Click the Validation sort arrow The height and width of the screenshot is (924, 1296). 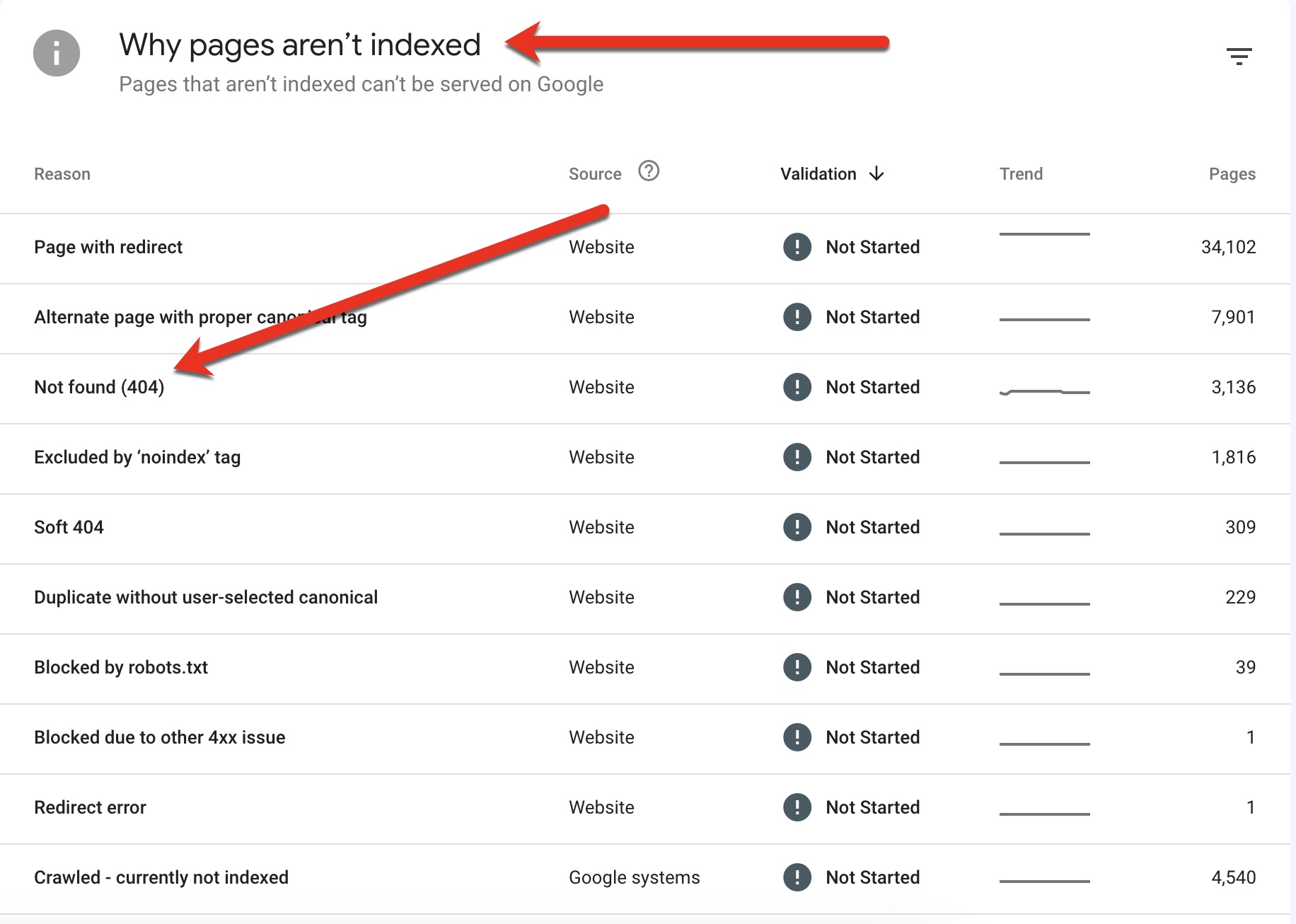[876, 174]
